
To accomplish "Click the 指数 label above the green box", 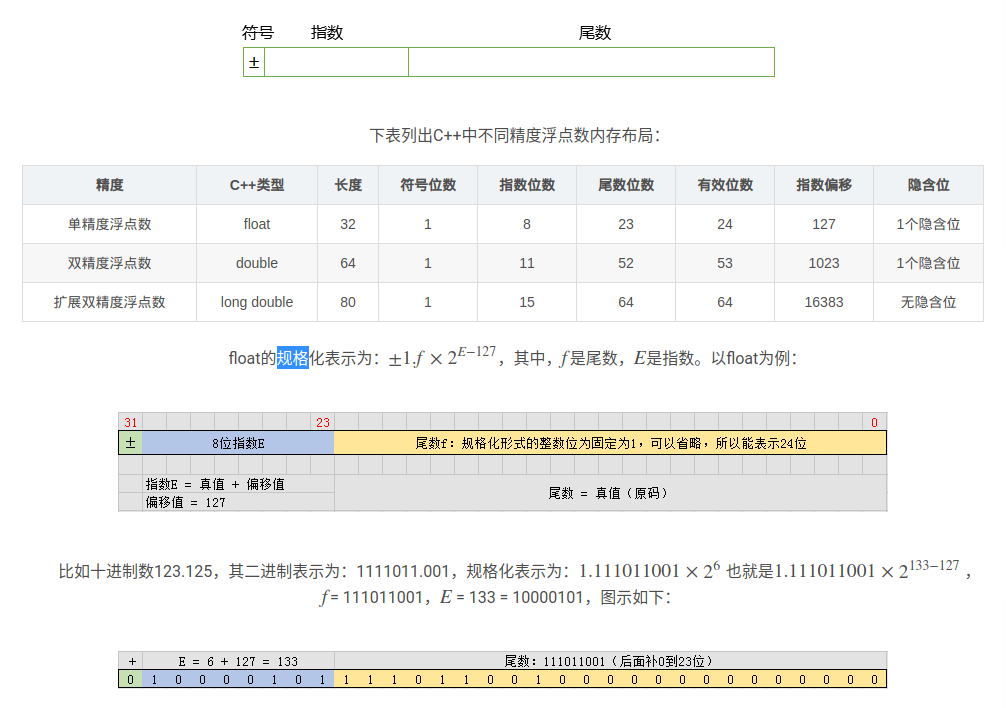I will (327, 33).
